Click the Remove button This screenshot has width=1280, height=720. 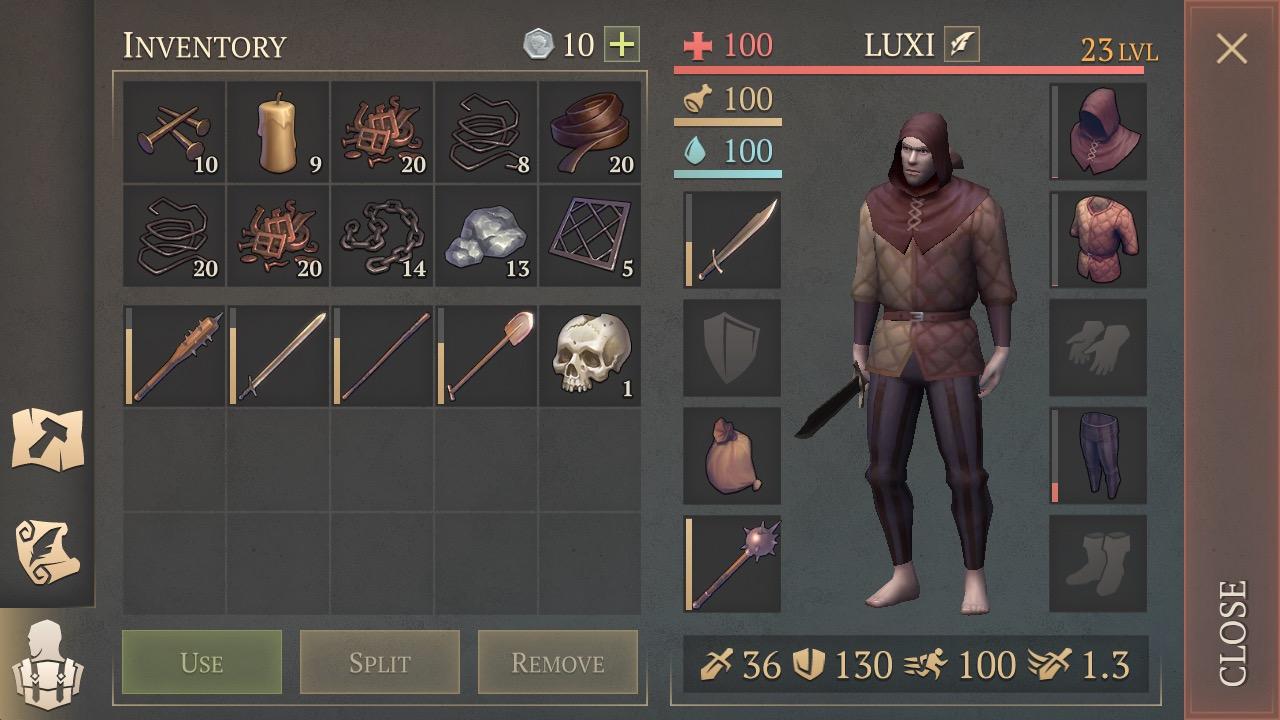coord(558,662)
